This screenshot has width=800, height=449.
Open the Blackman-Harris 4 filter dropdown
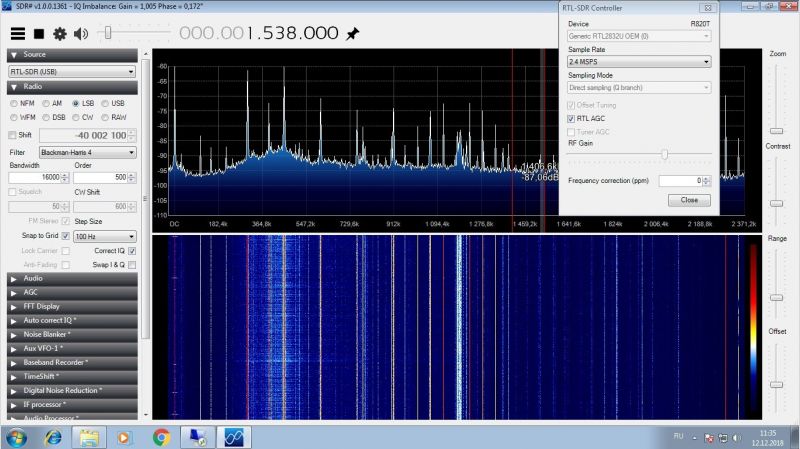88,153
